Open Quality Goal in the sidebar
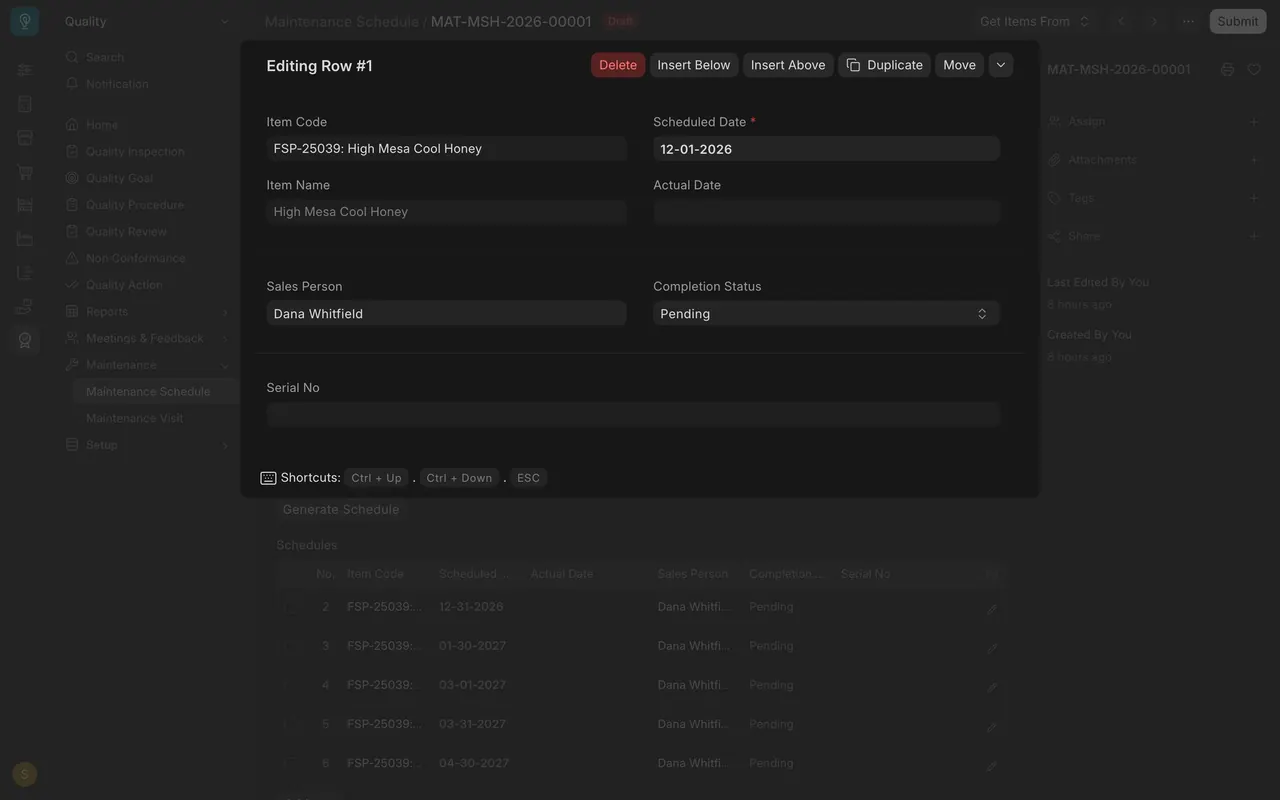This screenshot has height=800, width=1280. coord(119,178)
